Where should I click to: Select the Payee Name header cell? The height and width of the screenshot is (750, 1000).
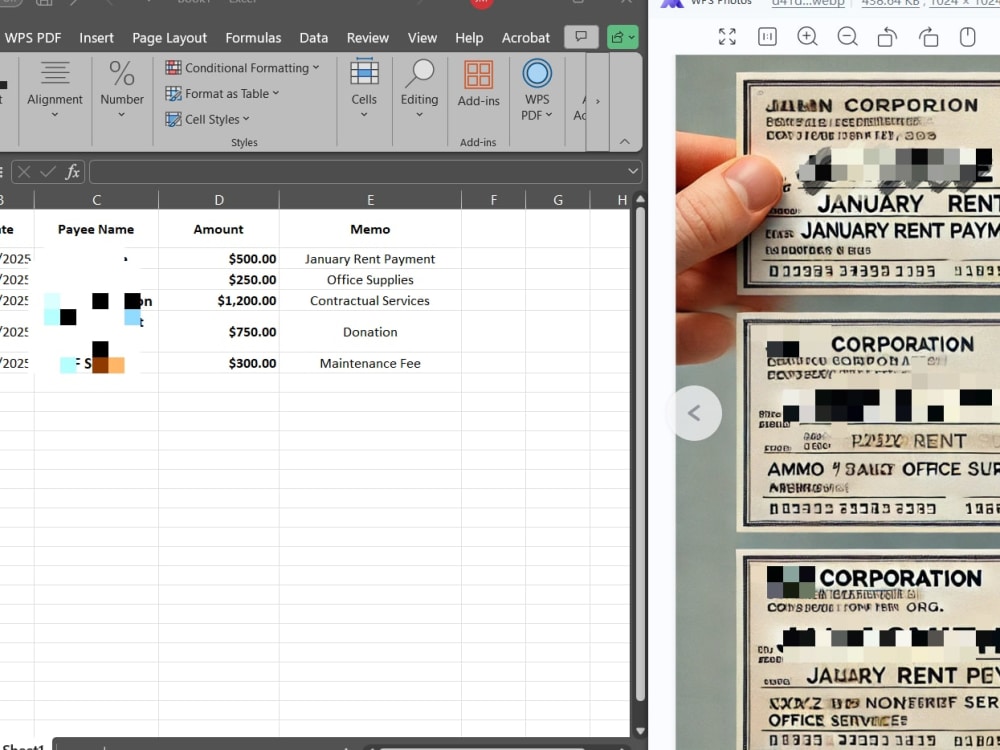click(x=96, y=229)
